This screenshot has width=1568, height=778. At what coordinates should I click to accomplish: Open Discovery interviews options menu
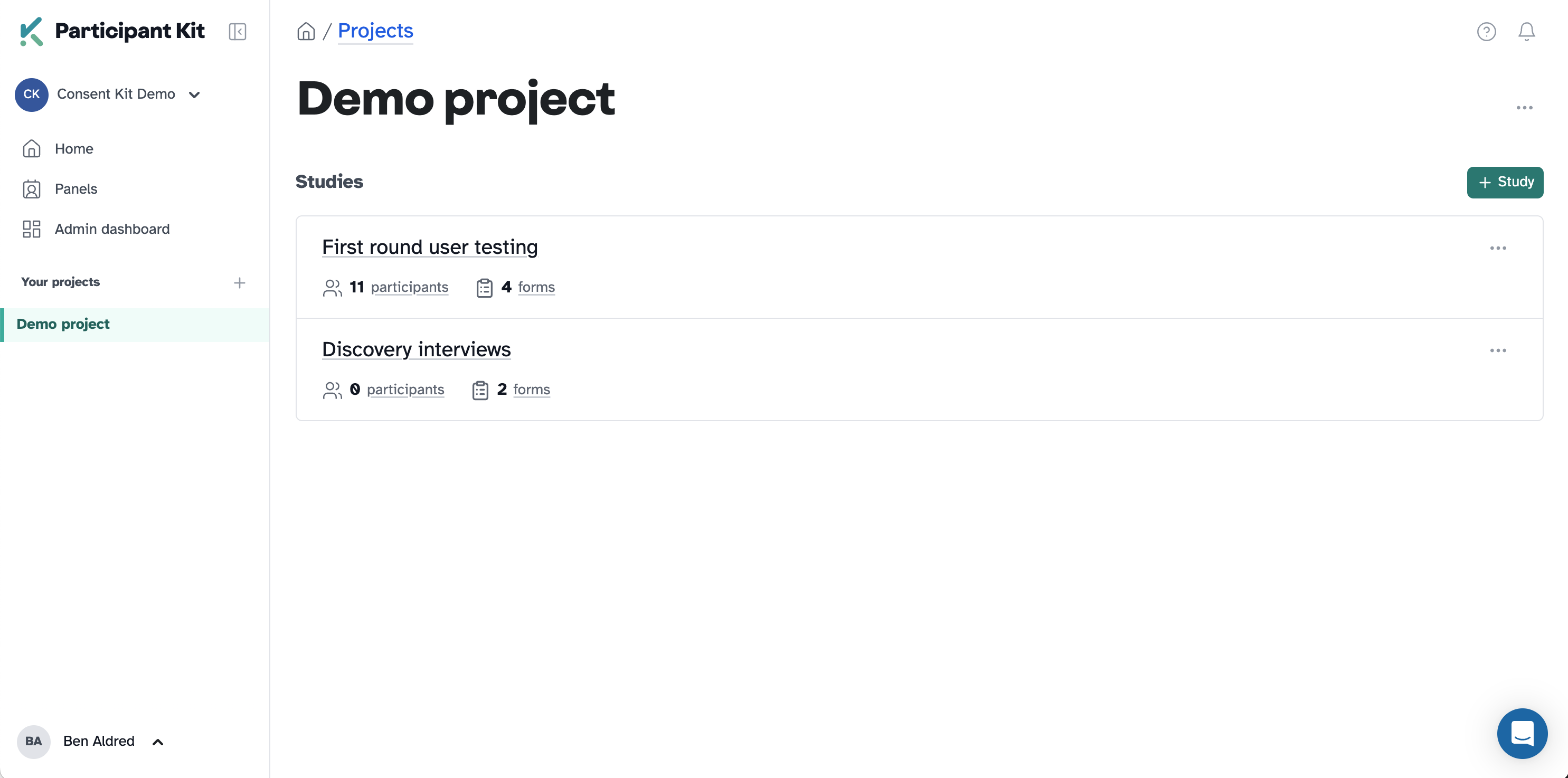click(x=1498, y=350)
